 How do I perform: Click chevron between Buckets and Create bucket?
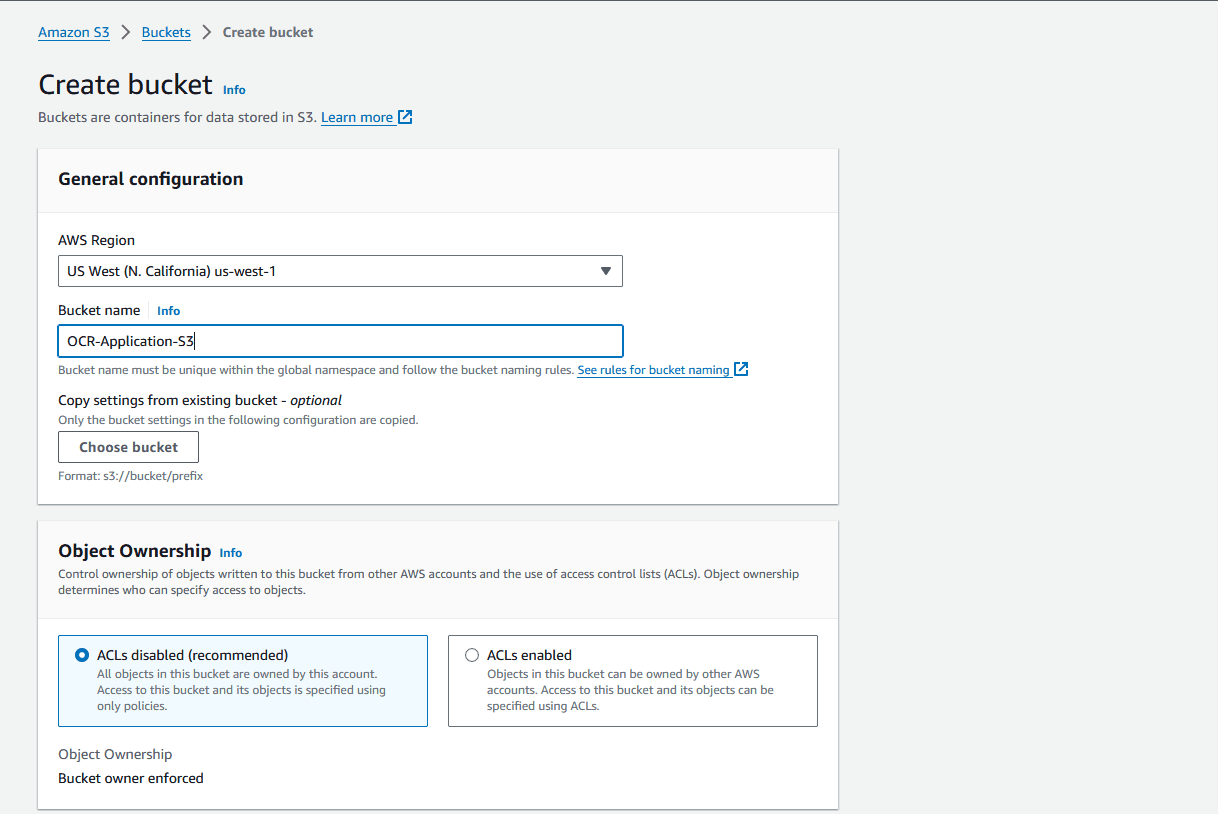[207, 32]
